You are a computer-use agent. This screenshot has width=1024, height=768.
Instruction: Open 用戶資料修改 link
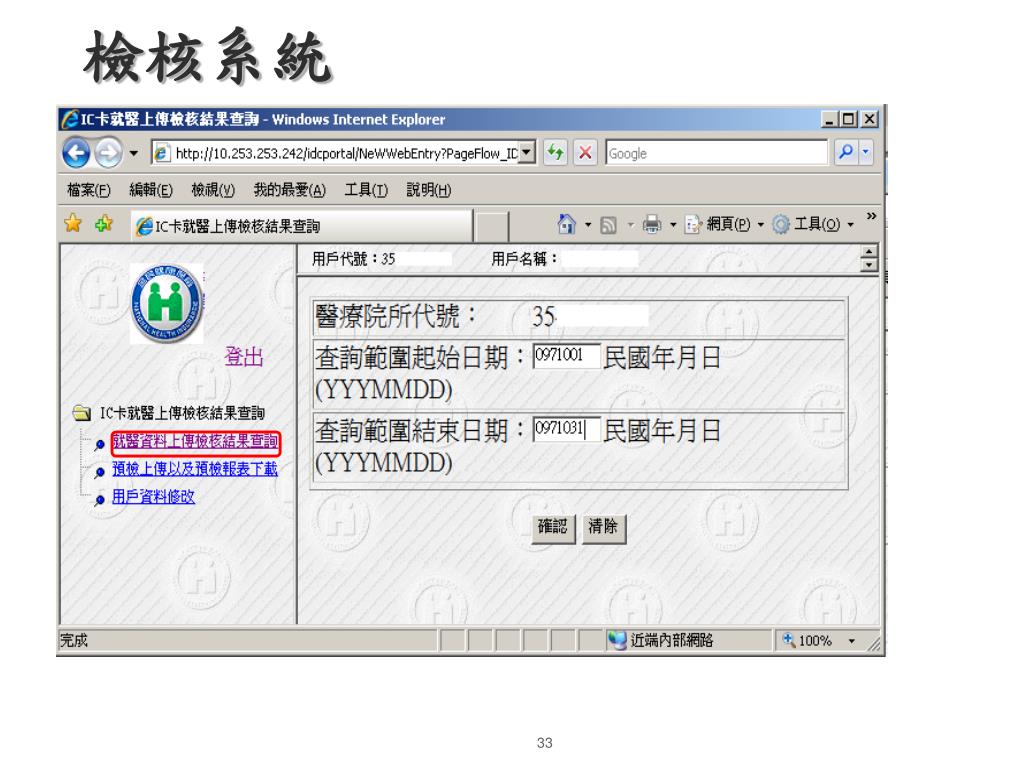click(x=153, y=497)
